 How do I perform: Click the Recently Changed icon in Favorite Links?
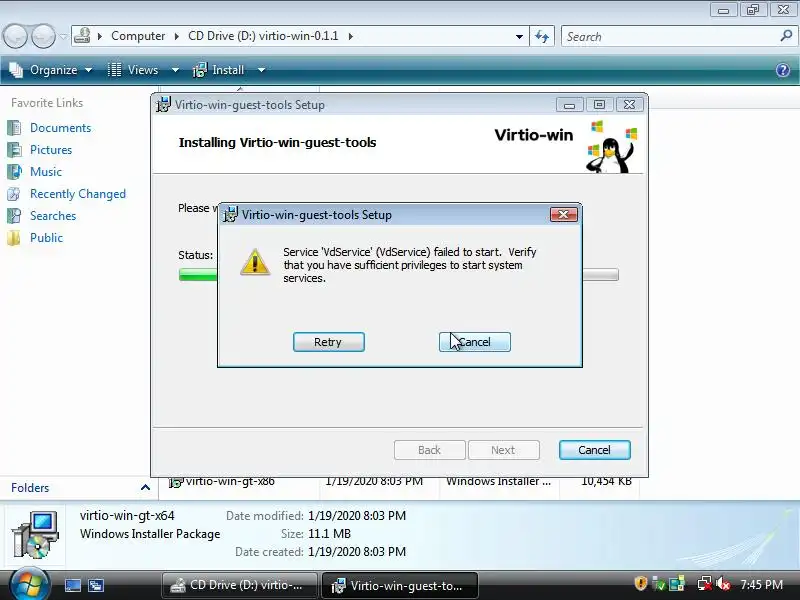click(x=14, y=194)
